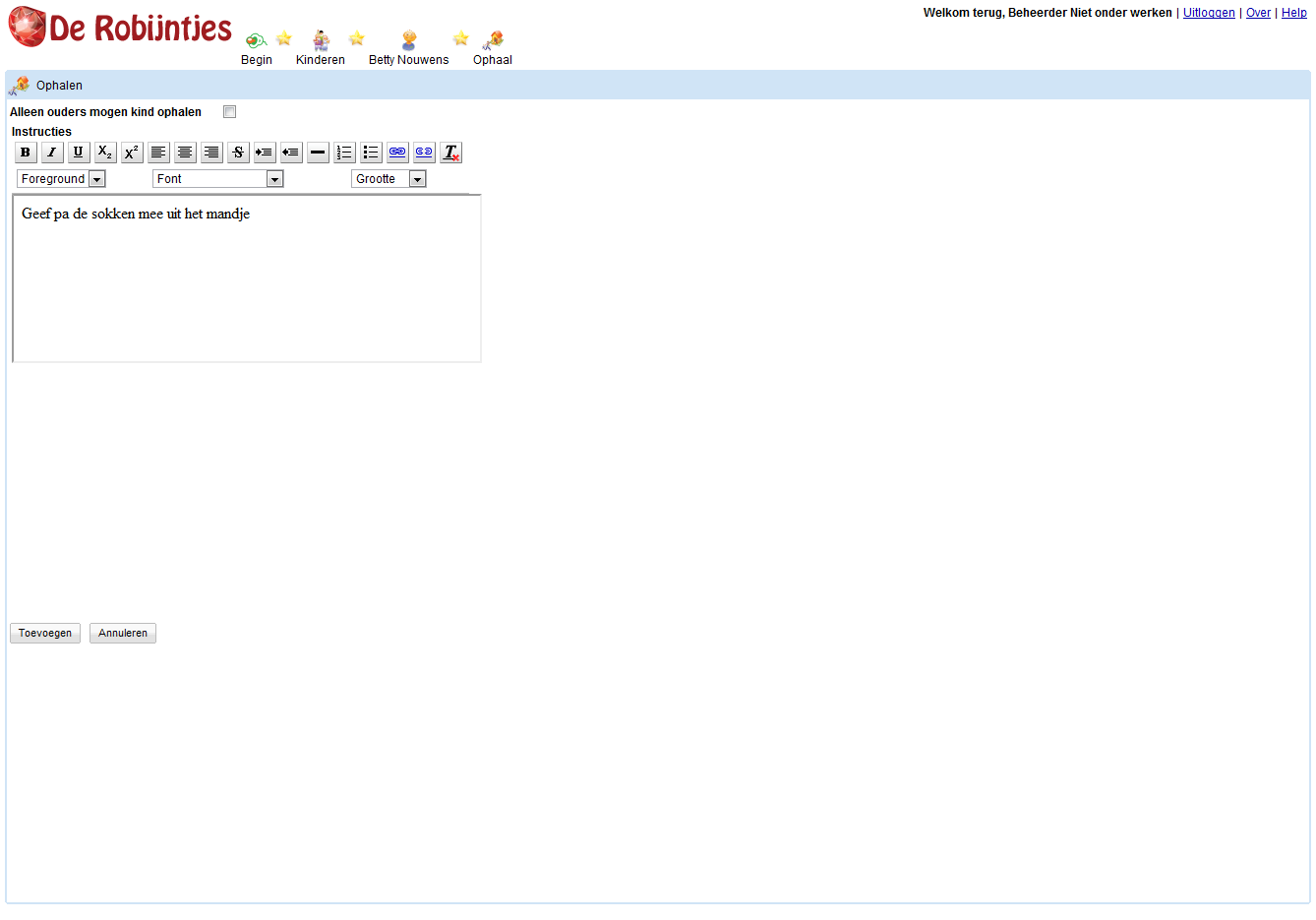Center align the instructions text
The image size is (1316, 920).
click(x=185, y=153)
